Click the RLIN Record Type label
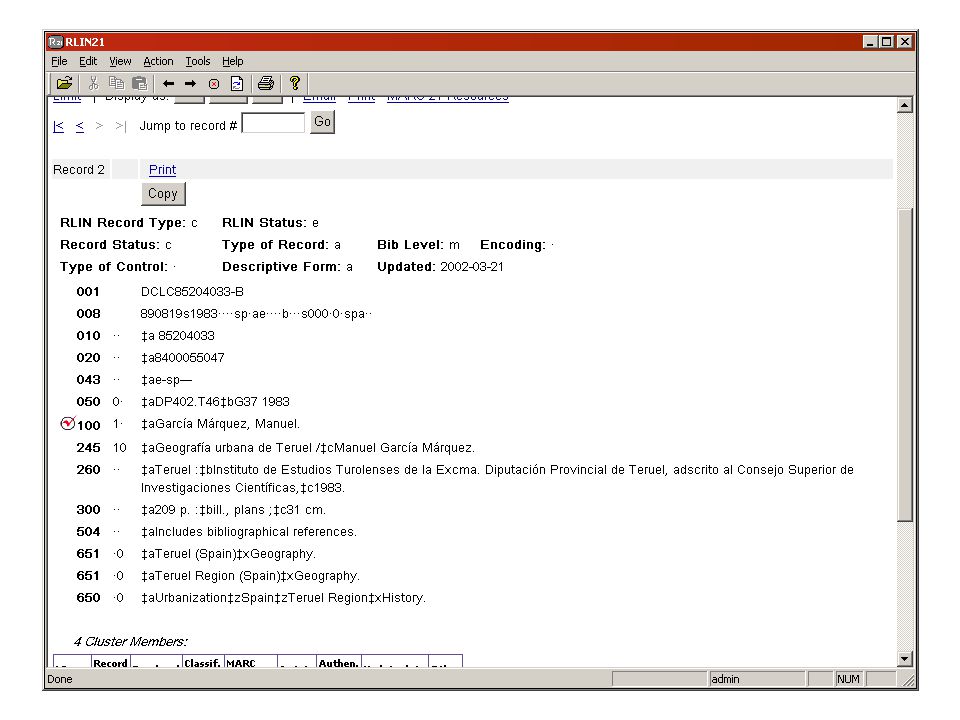The height and width of the screenshot is (720, 960). 122,223
